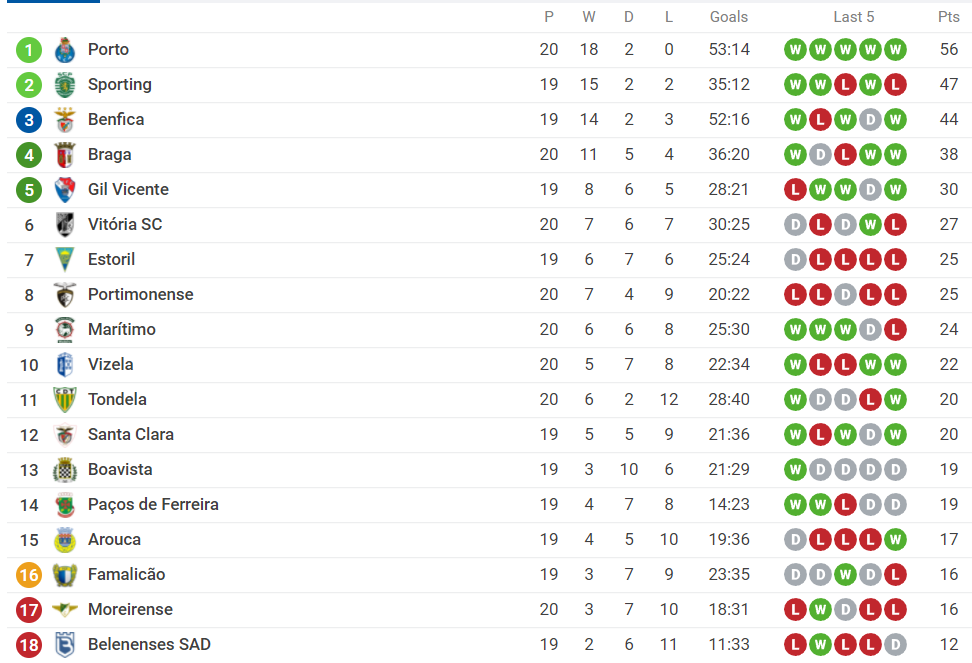
Task: Click the Last 5 column header
Action: (x=854, y=16)
